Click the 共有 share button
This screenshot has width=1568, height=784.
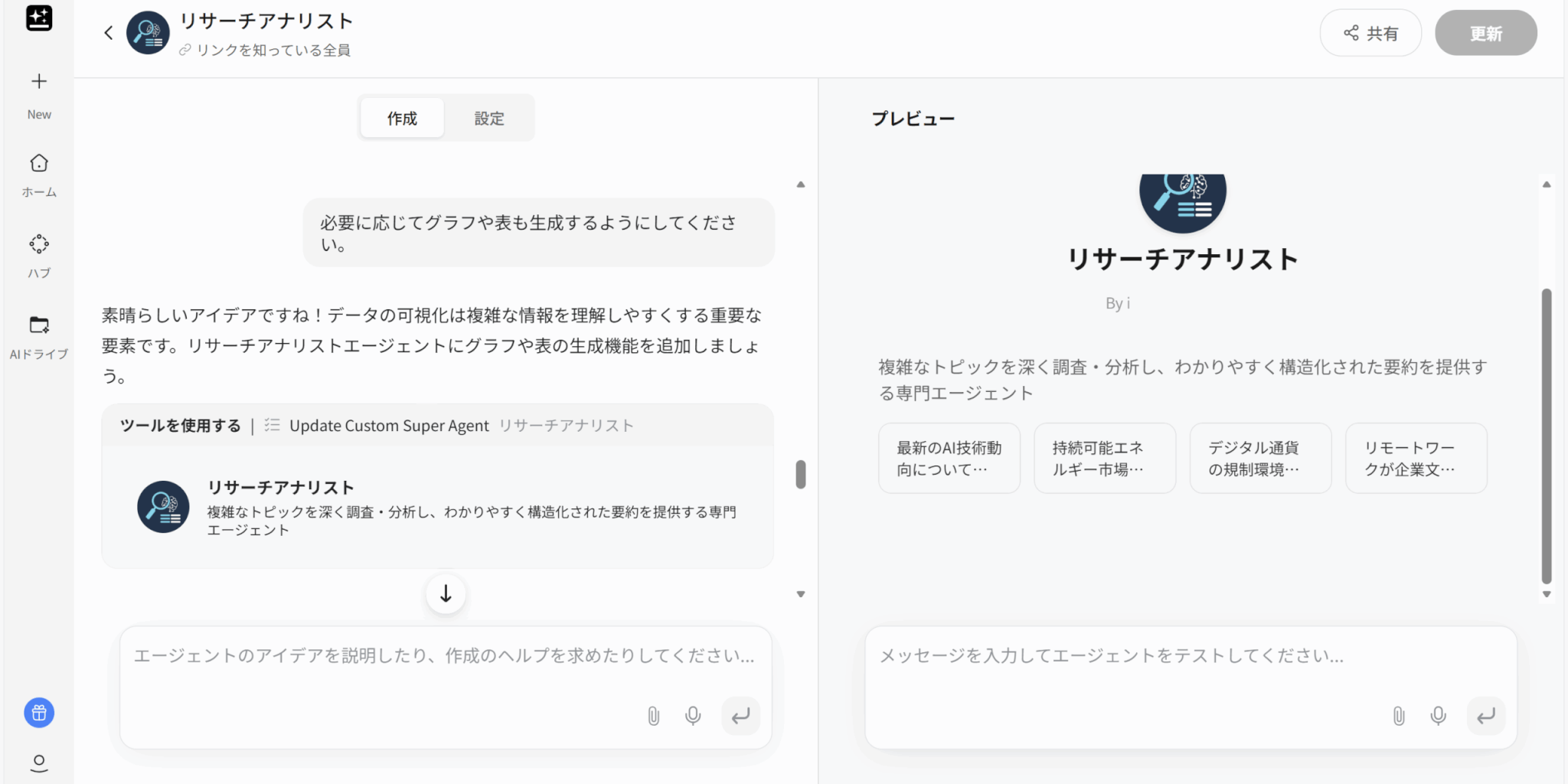pyautogui.click(x=1370, y=34)
